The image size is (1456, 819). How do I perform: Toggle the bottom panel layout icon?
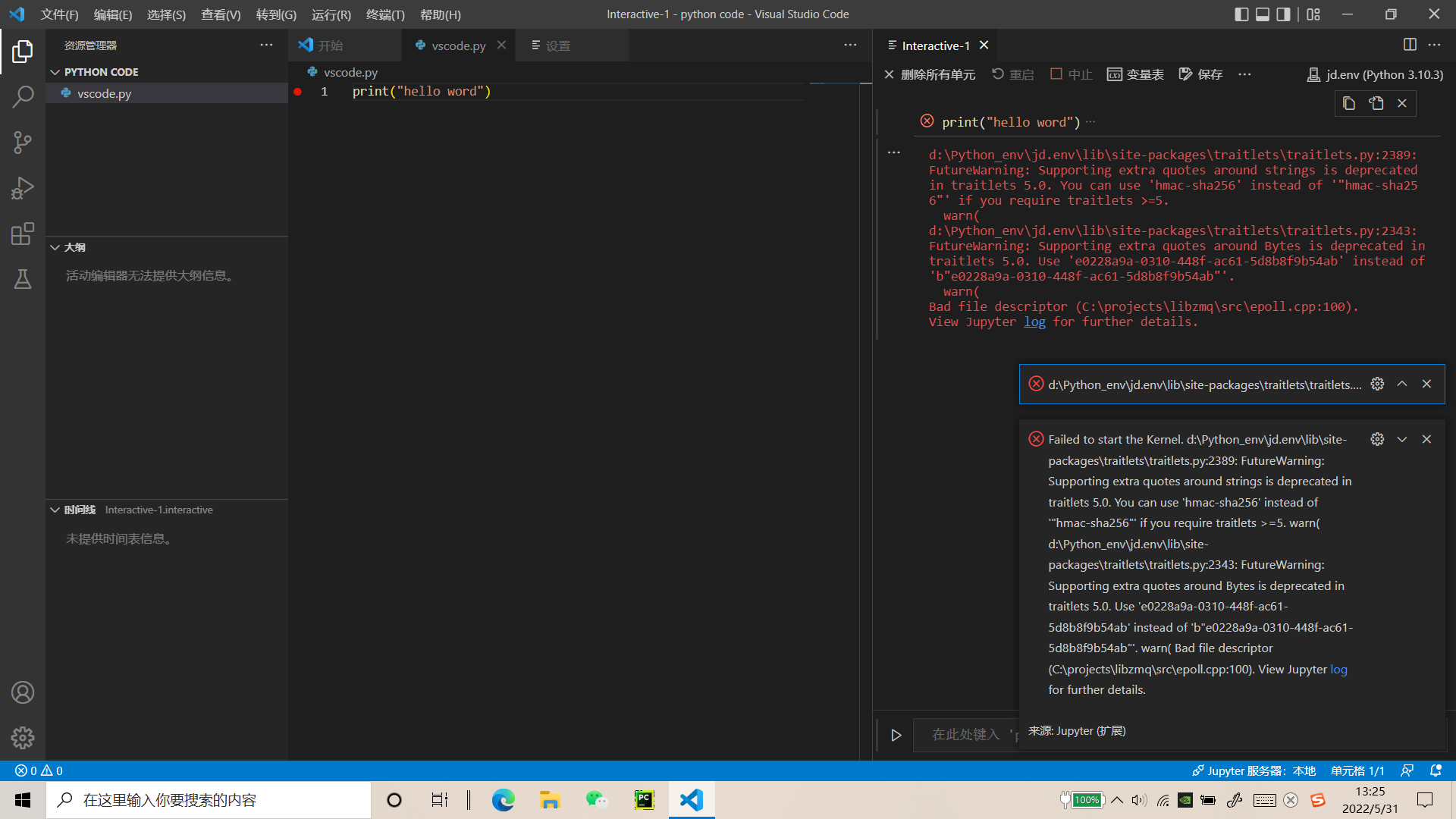(x=1263, y=14)
